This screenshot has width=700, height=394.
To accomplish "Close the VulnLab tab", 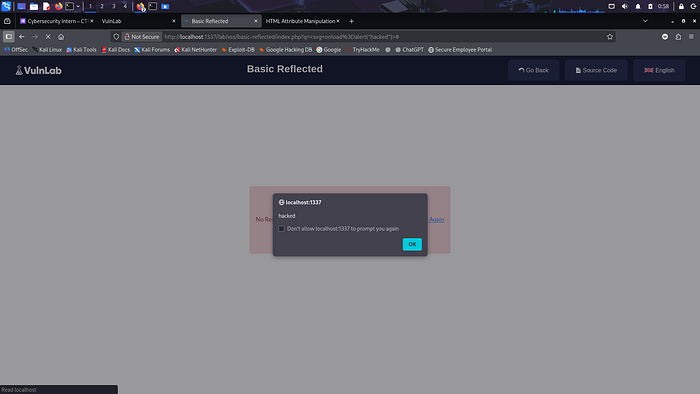I will tap(174, 21).
